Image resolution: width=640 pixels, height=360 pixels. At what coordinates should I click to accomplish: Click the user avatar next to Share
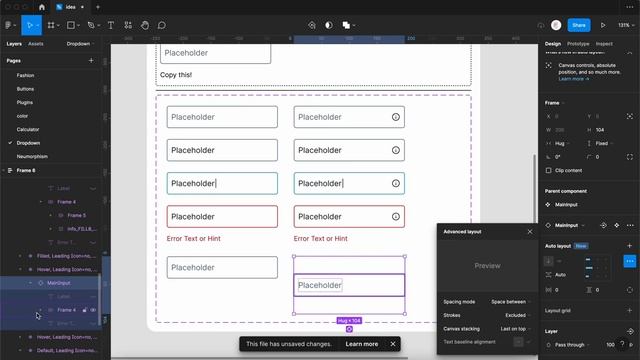556,25
